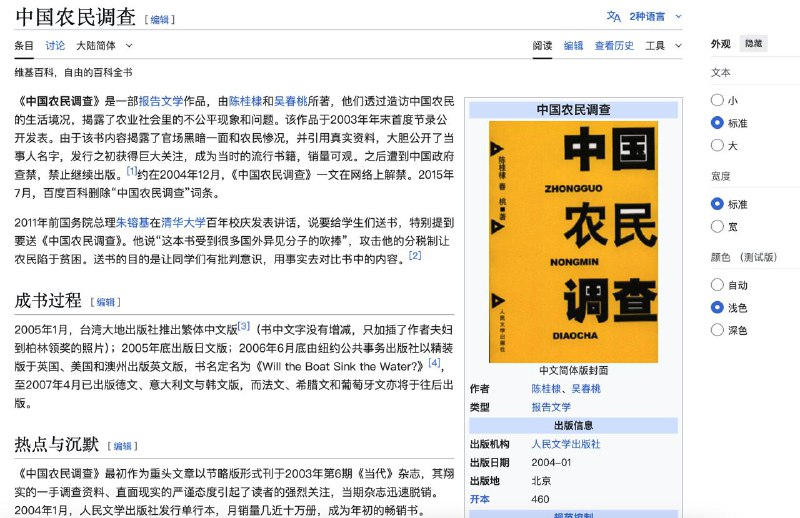Open the book cover image

(573, 242)
